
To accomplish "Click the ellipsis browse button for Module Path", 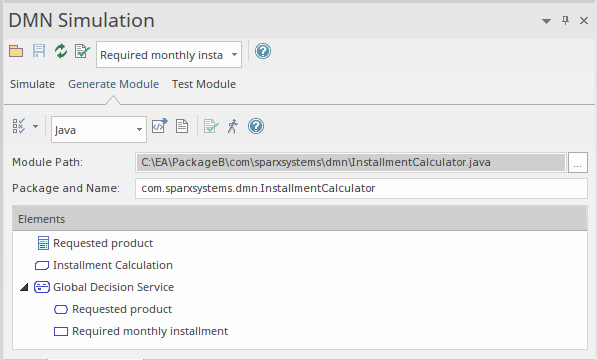I will tap(577, 162).
